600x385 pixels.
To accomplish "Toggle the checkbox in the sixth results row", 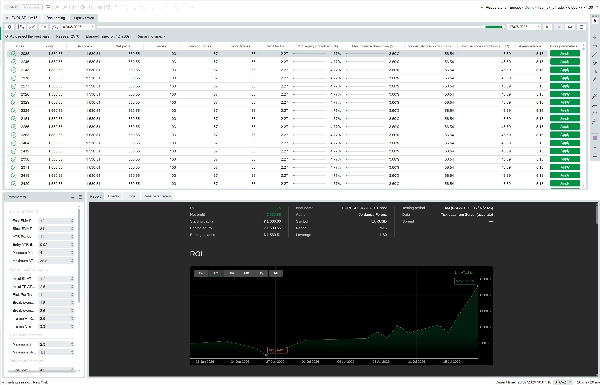I will click(13, 94).
